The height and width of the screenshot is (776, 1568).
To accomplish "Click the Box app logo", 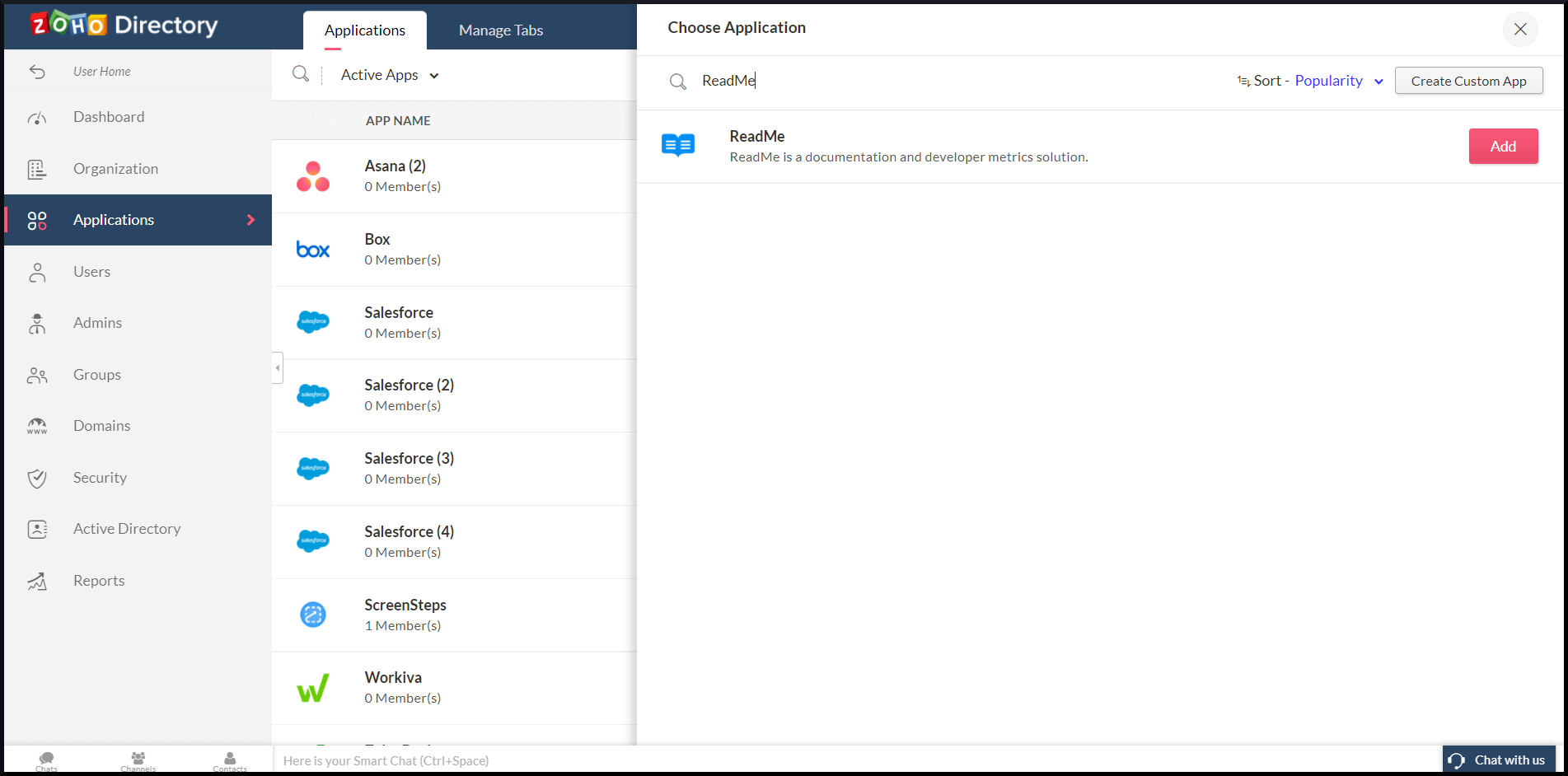I will click(313, 250).
